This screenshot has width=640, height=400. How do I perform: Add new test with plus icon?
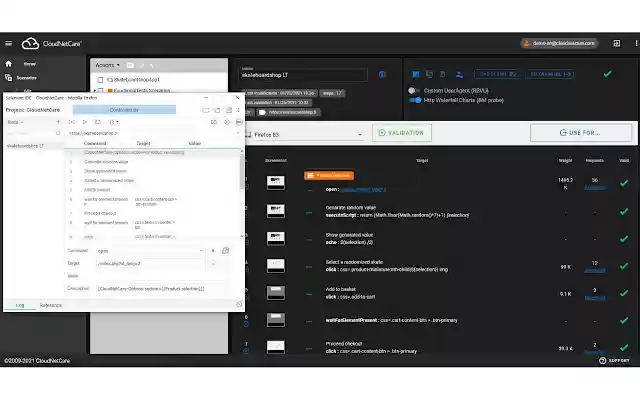[58, 122]
